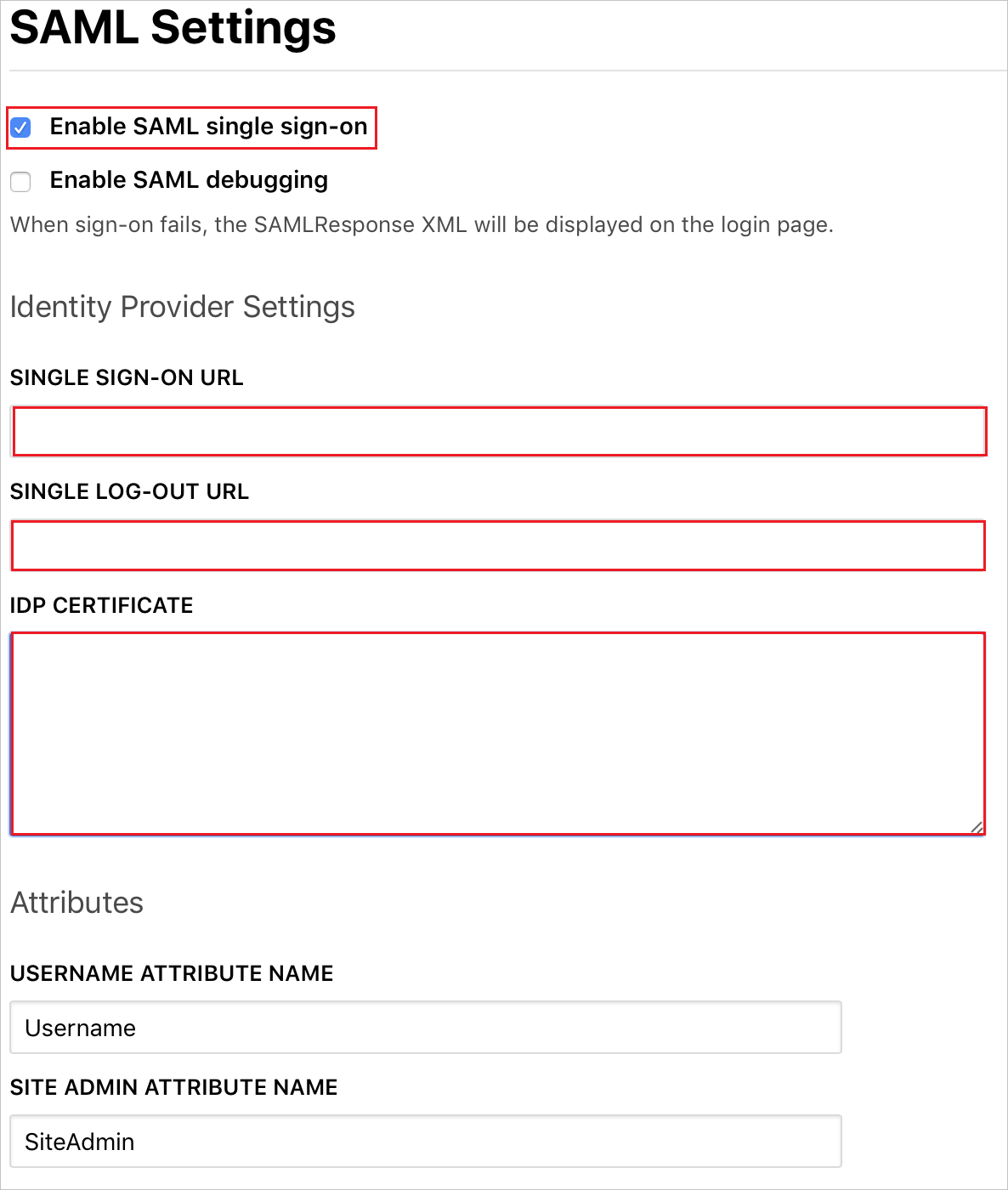This screenshot has width=1008, height=1190.
Task: Click the SINGLE SIGN-ON URL label
Action: coord(126,377)
